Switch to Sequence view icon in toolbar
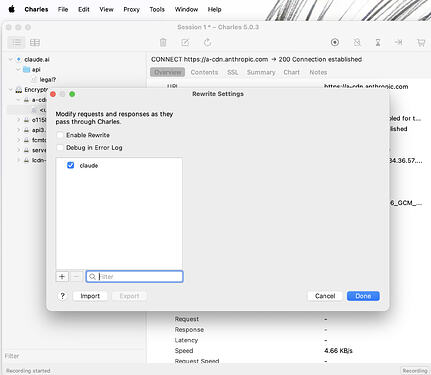Screen dimensions: 431x375 click(35, 43)
